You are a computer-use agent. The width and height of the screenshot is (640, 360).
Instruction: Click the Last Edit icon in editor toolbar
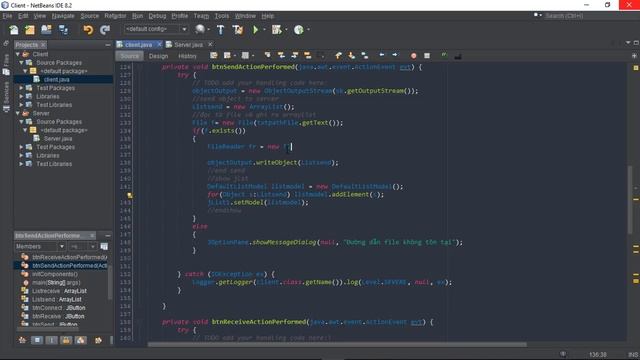(213, 55)
